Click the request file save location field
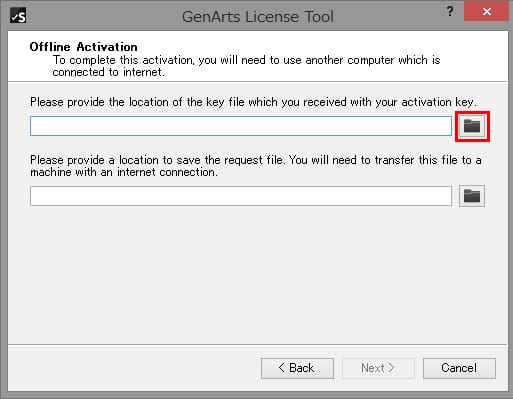The height and width of the screenshot is (399, 513). pos(241,196)
